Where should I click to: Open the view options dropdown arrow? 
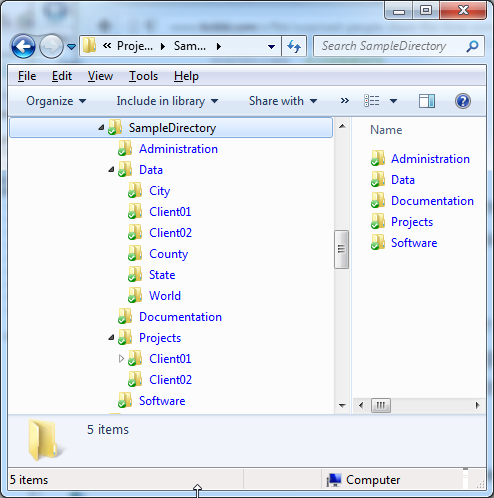pos(393,101)
